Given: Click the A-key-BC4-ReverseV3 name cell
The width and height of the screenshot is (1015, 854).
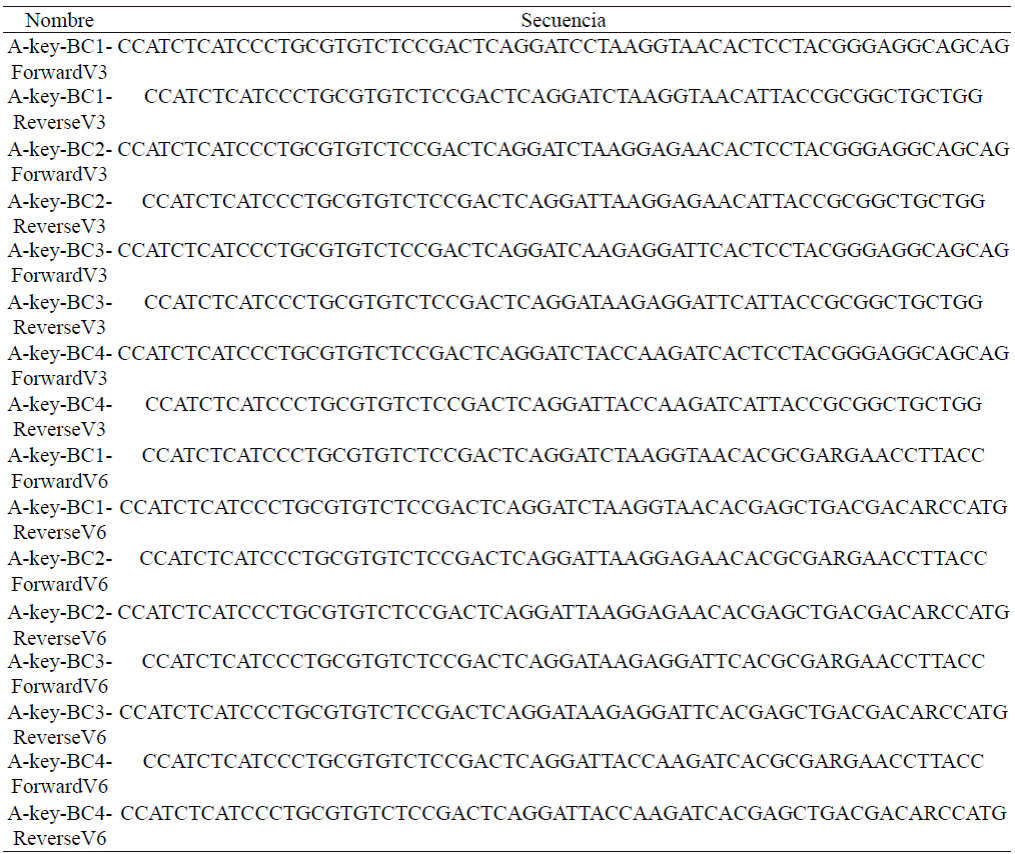Looking at the screenshot, I should coord(60,417).
